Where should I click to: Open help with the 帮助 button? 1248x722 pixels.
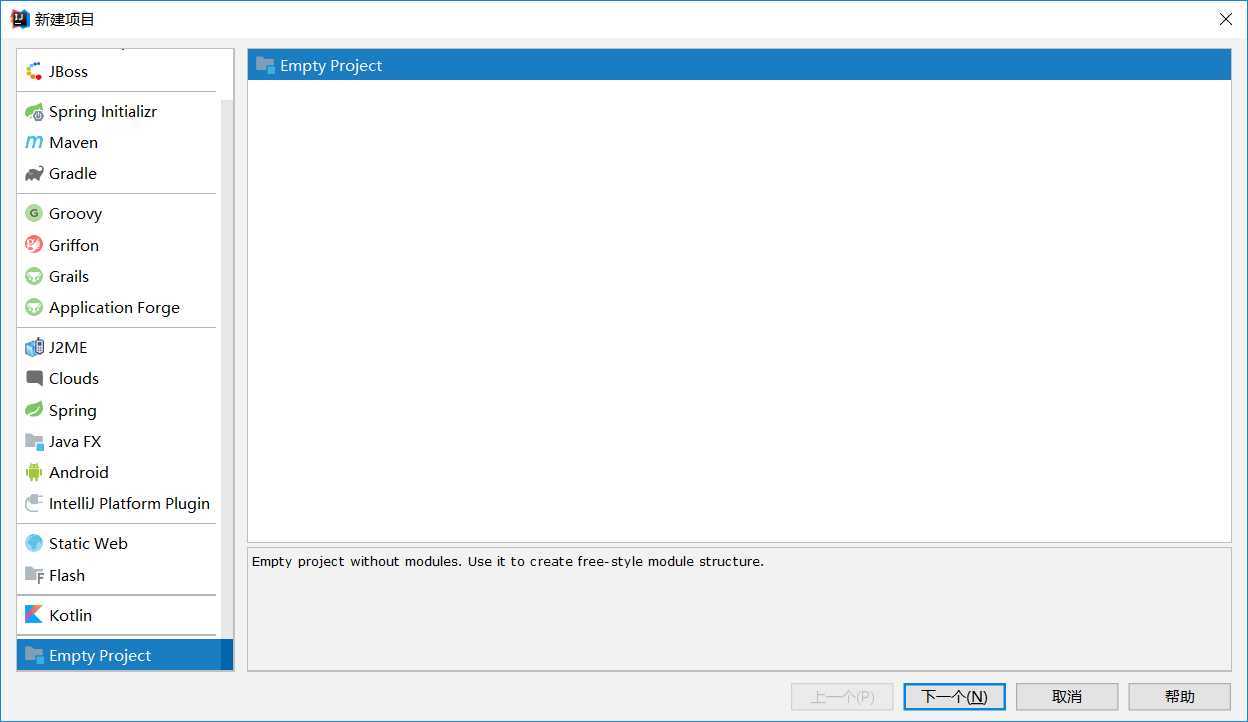pyautogui.click(x=1180, y=697)
